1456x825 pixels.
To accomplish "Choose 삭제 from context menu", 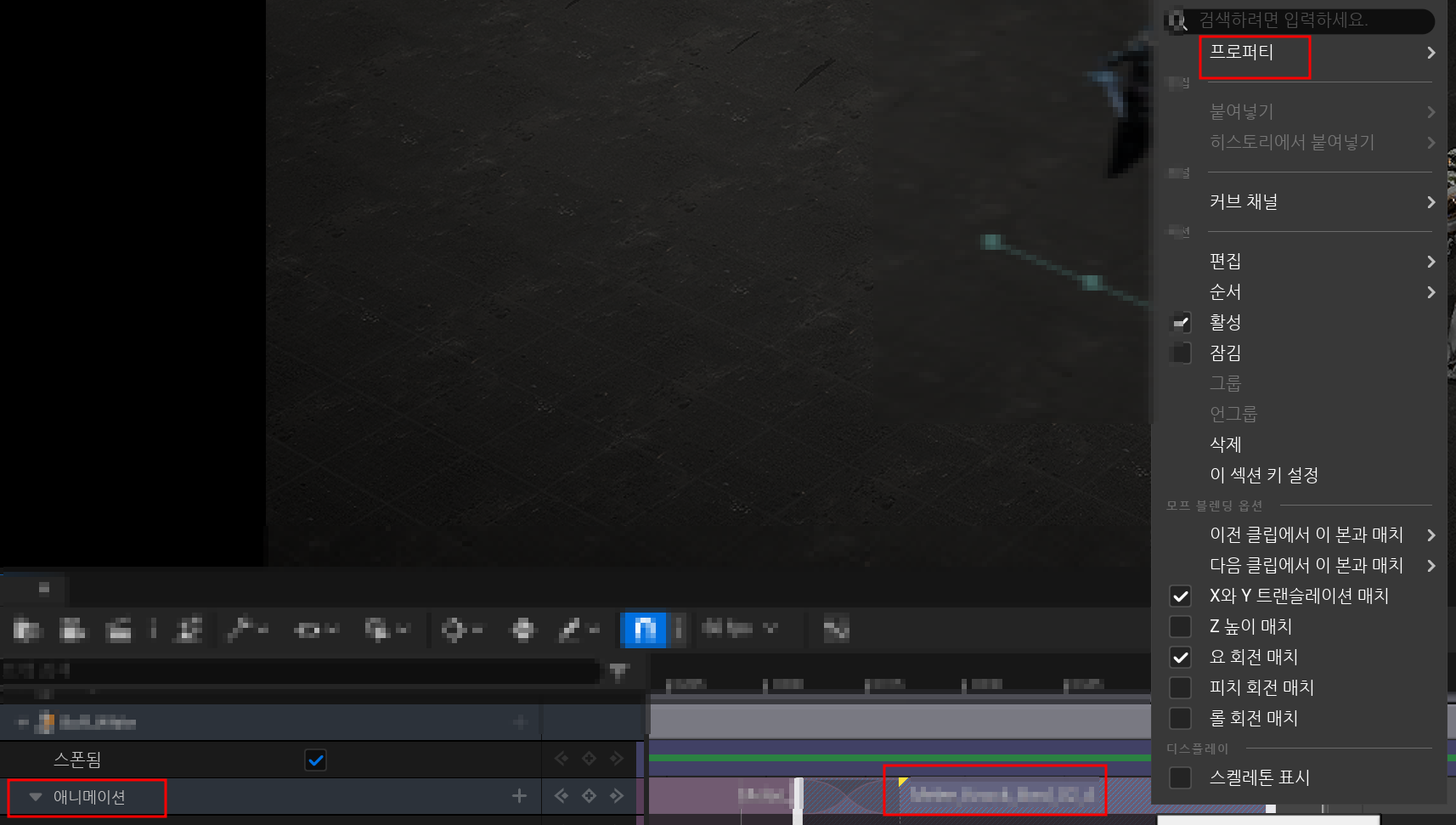I will click(1300, 445).
